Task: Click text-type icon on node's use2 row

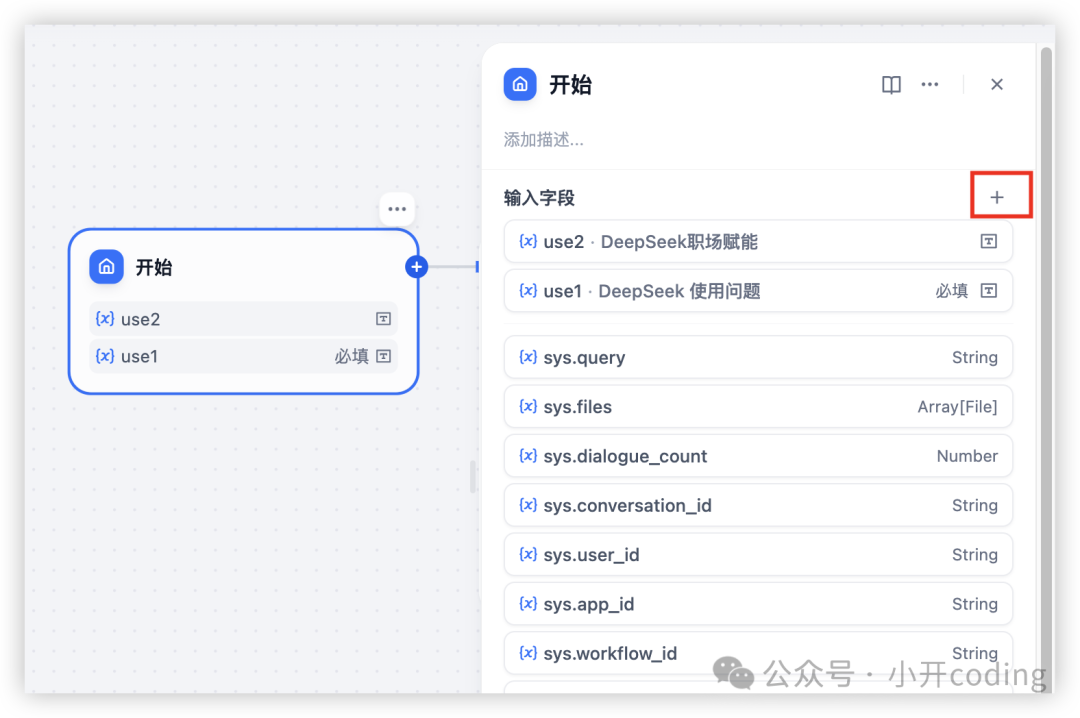Action: [384, 319]
